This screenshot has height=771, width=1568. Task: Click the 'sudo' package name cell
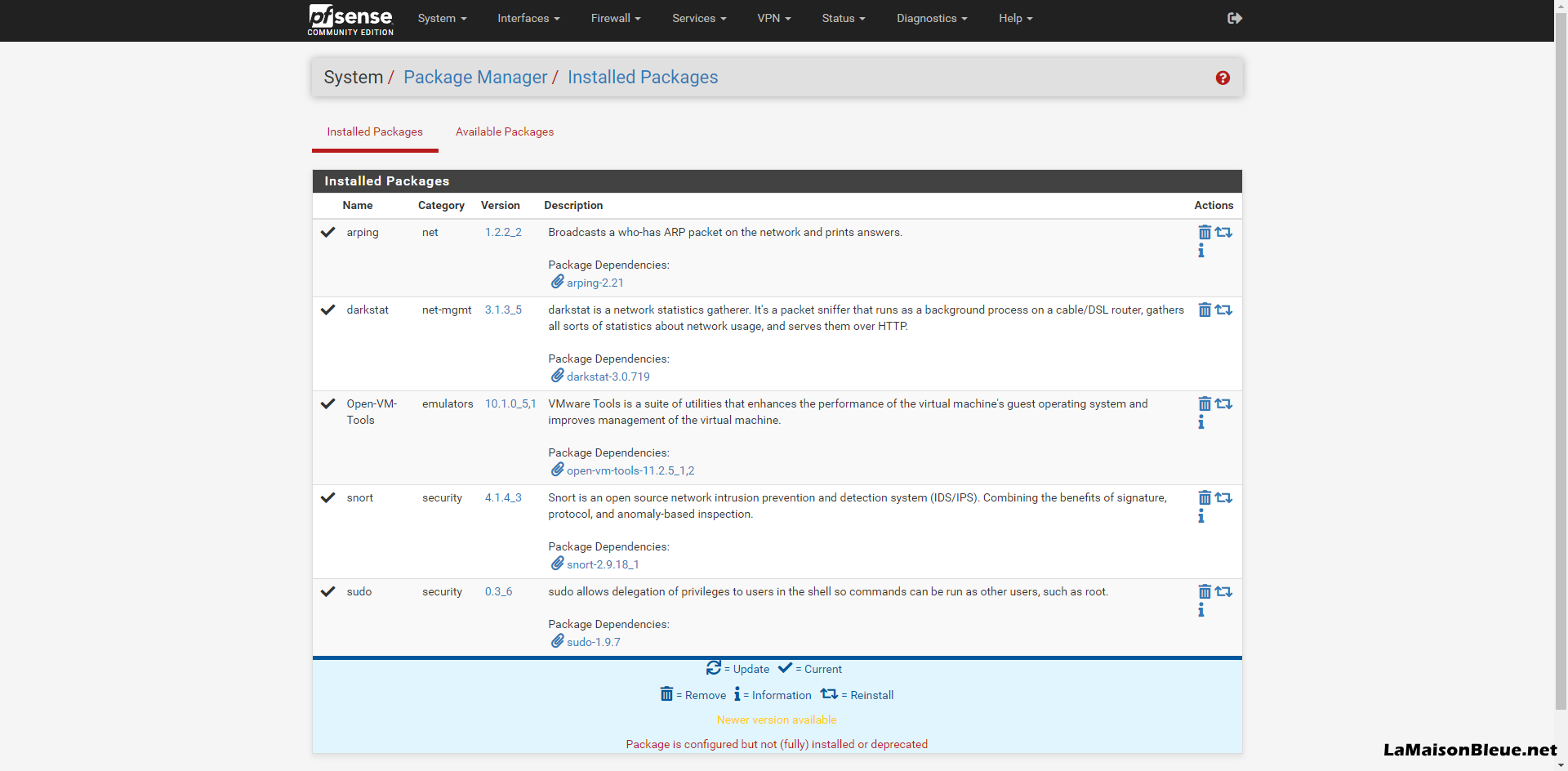point(359,592)
